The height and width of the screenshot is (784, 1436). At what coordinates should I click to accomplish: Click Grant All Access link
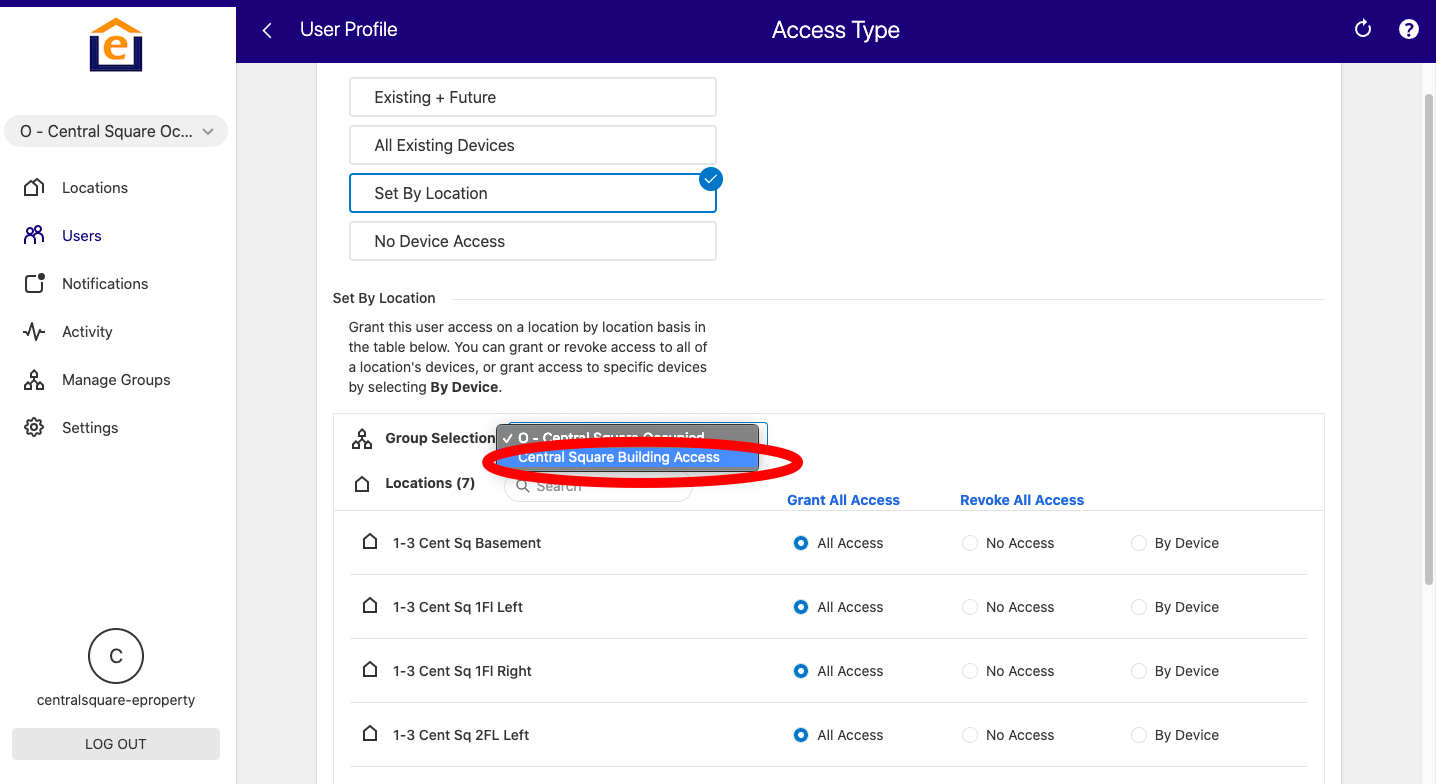pos(843,500)
